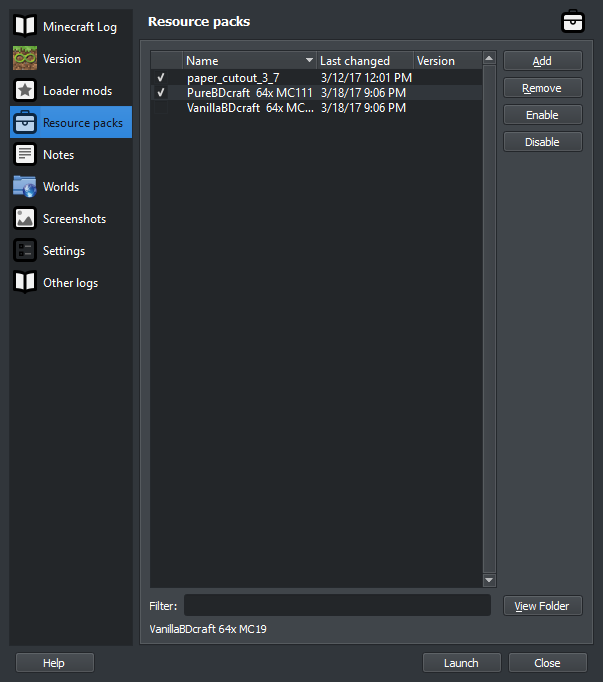Click the scrollbar up arrow
The height and width of the screenshot is (682, 603).
(x=489, y=58)
